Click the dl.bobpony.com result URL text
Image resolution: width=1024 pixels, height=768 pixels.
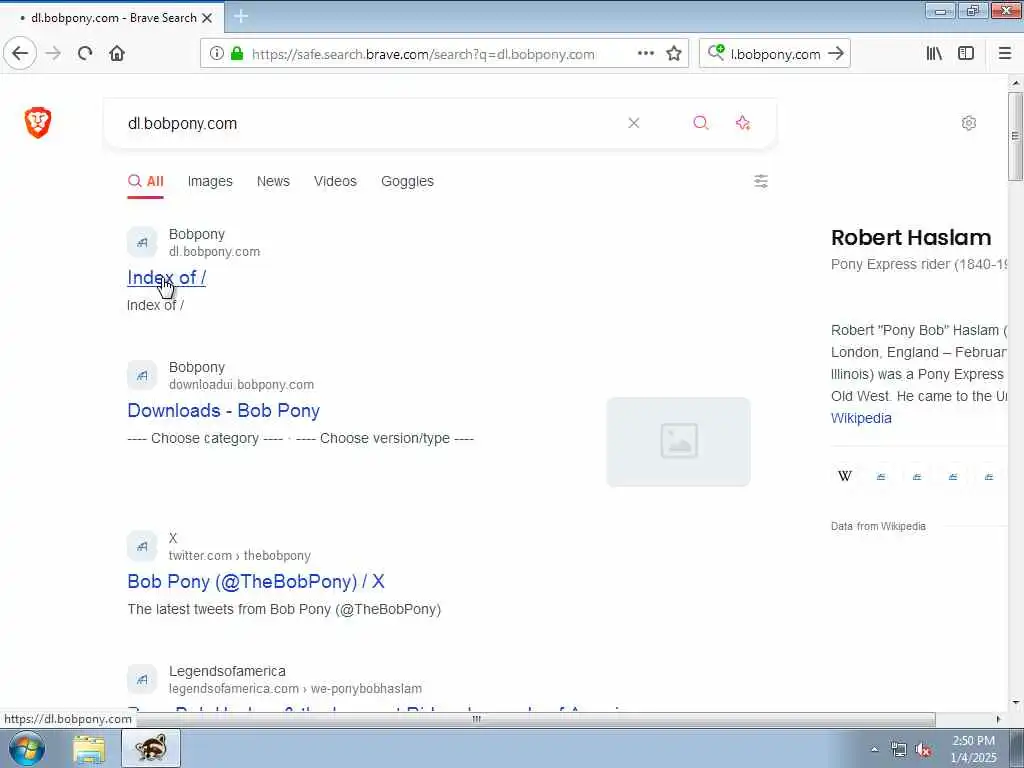pos(214,251)
